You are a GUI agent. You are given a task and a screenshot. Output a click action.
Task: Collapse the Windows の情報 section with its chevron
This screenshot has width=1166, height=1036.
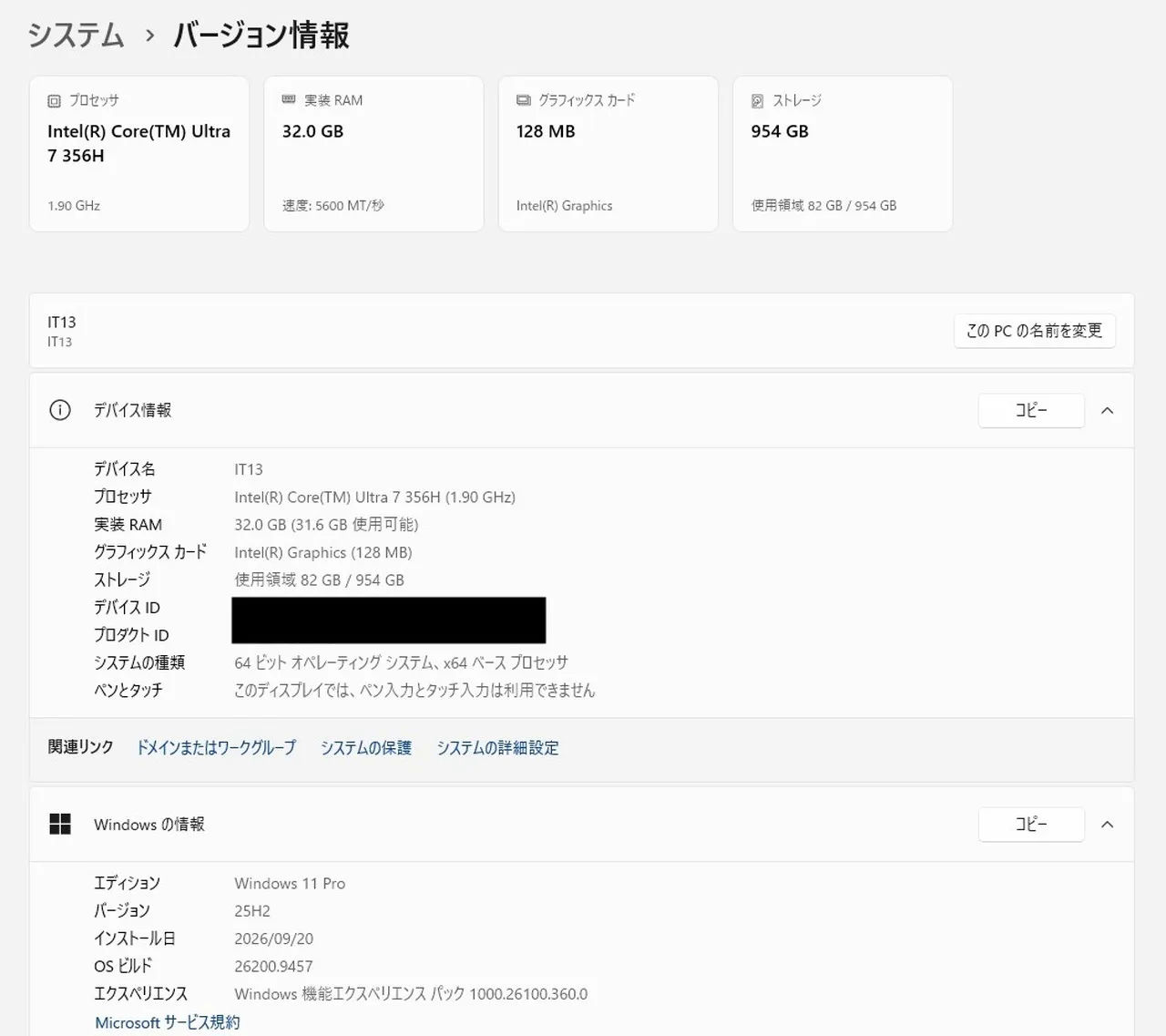click(x=1108, y=825)
